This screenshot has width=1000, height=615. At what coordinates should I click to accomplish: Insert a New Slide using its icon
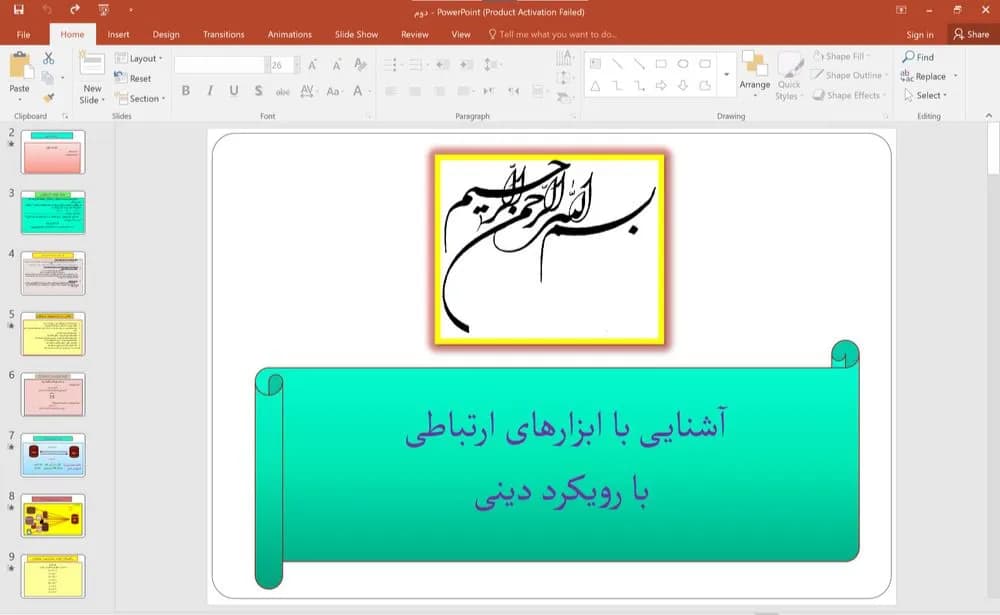coord(92,64)
